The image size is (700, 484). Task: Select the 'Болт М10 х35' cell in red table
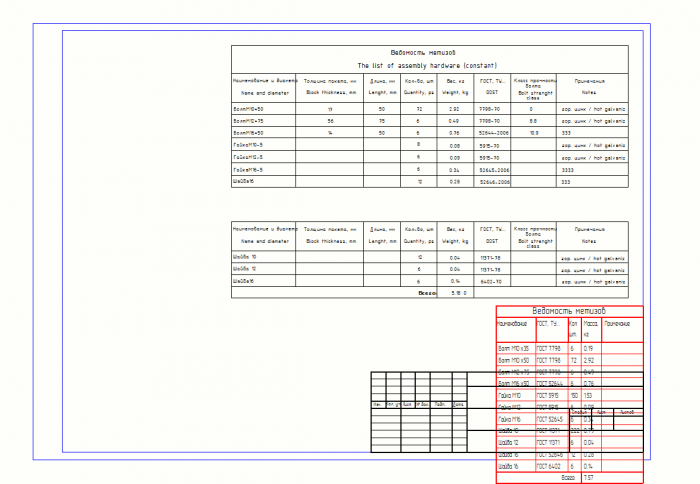point(513,349)
